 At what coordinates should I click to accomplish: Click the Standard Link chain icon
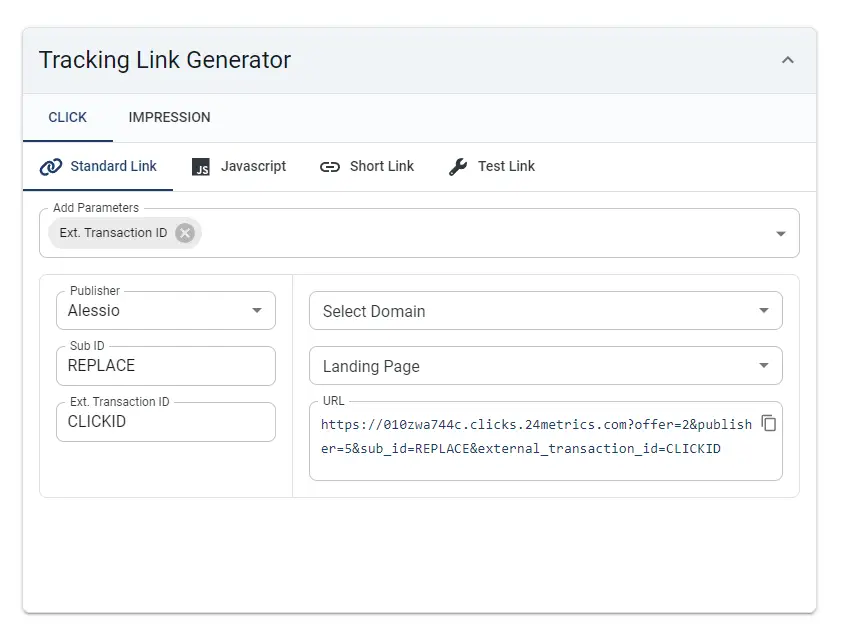coord(51,167)
